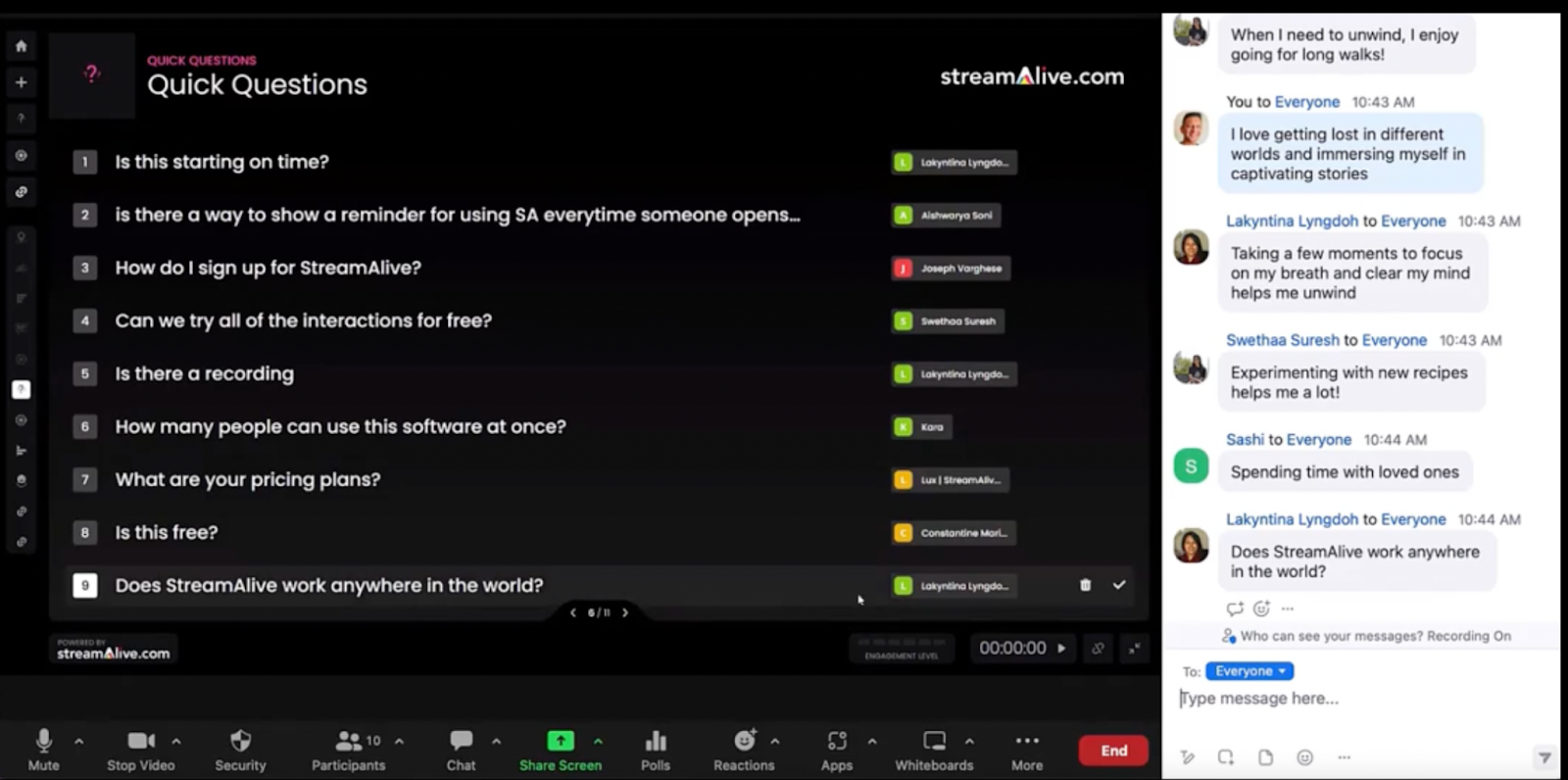Click the green Share Screen button

561,750
